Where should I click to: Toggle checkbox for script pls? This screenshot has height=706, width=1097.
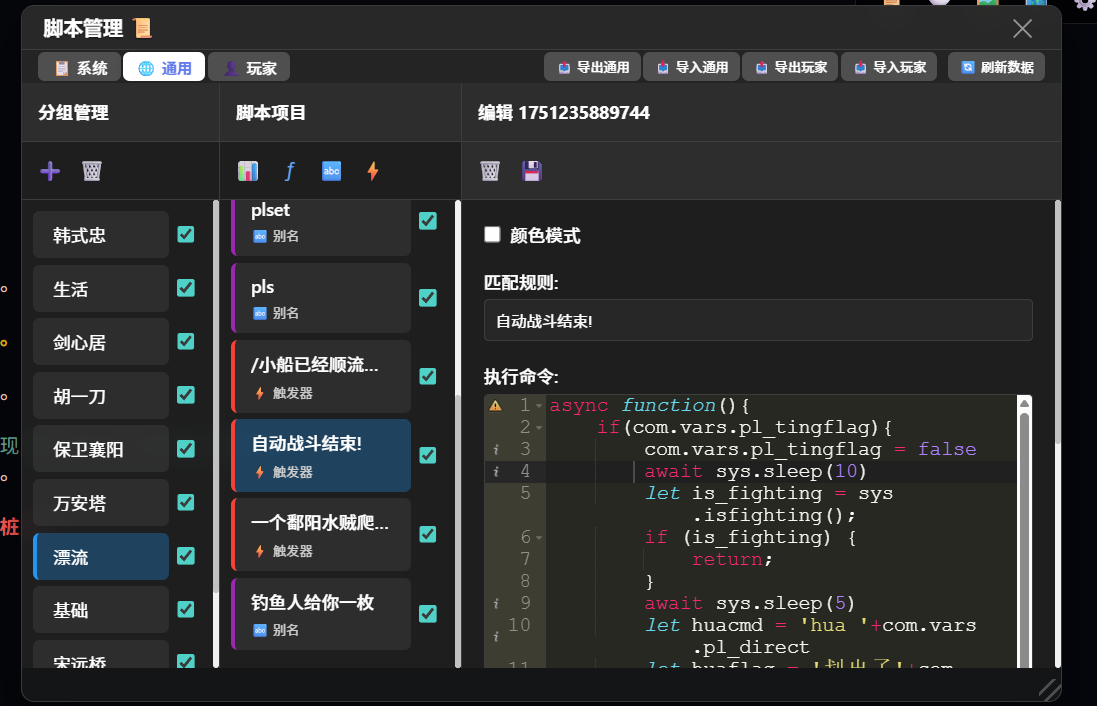[427, 298]
